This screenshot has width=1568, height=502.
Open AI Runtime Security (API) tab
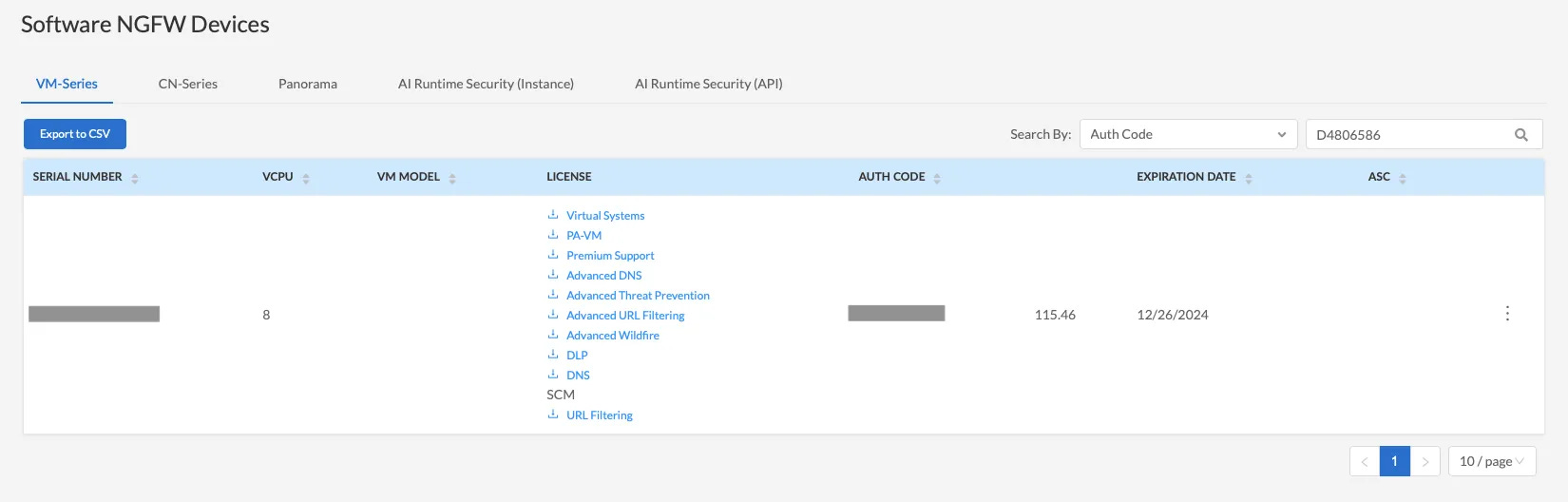pyautogui.click(x=709, y=84)
